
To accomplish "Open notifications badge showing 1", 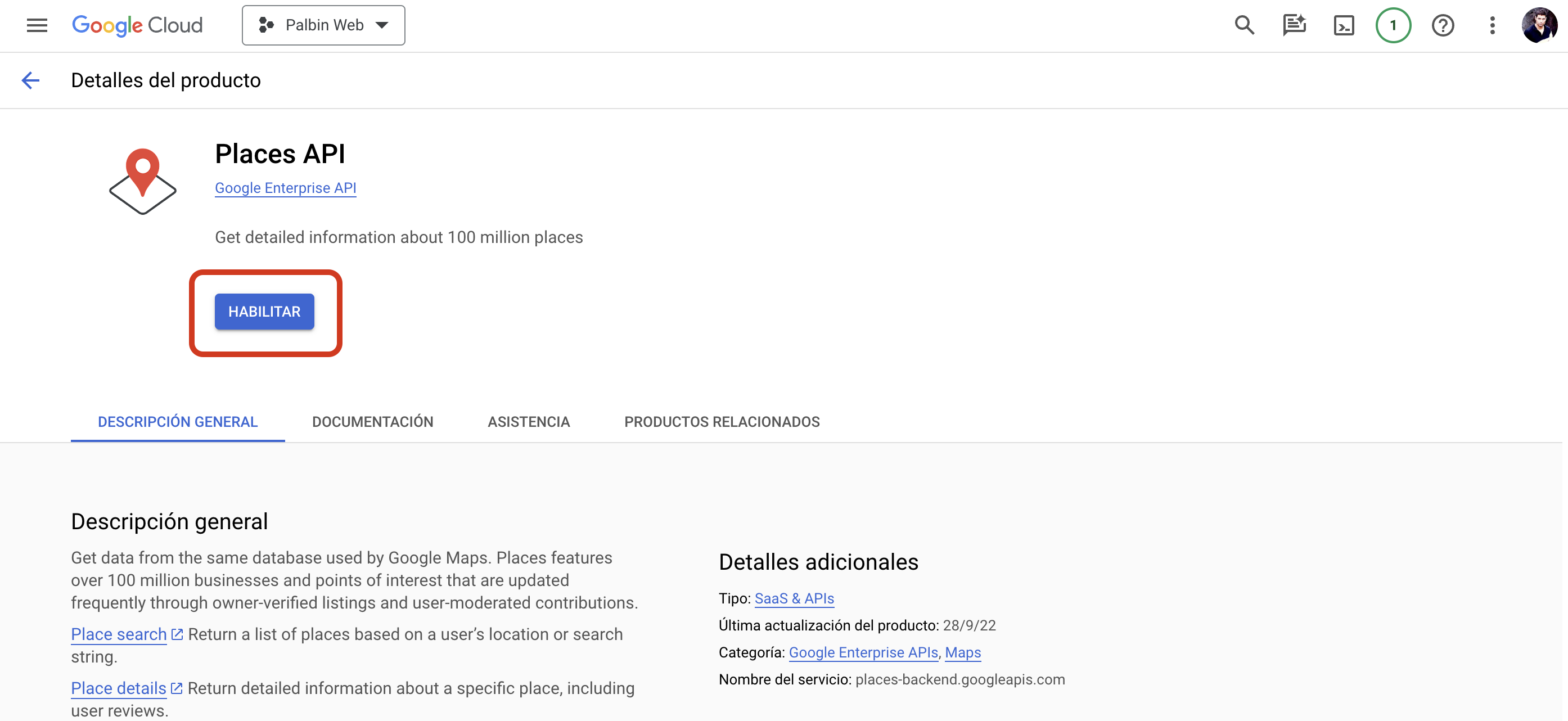I will (x=1393, y=25).
